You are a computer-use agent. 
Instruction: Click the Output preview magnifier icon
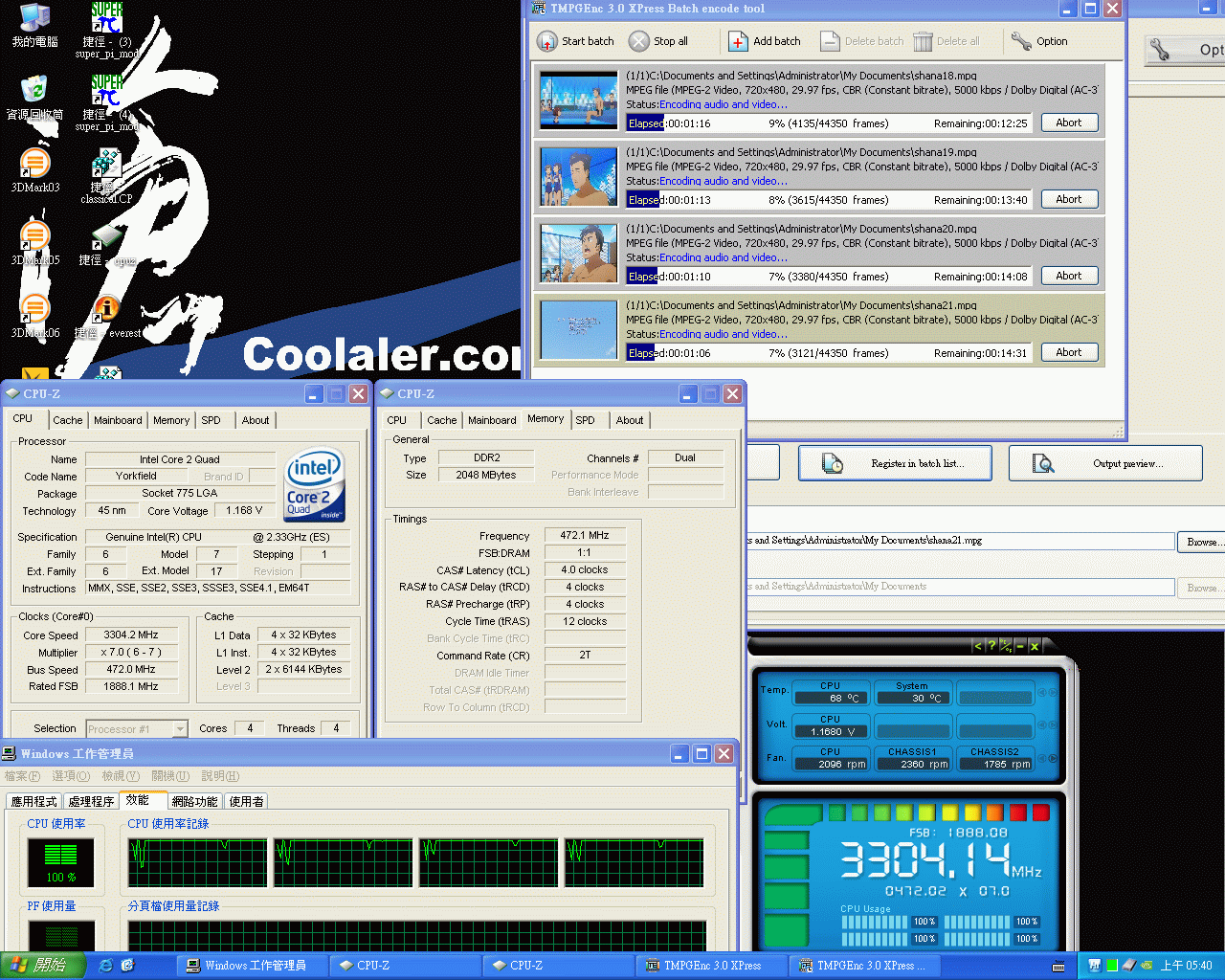coord(1043,463)
